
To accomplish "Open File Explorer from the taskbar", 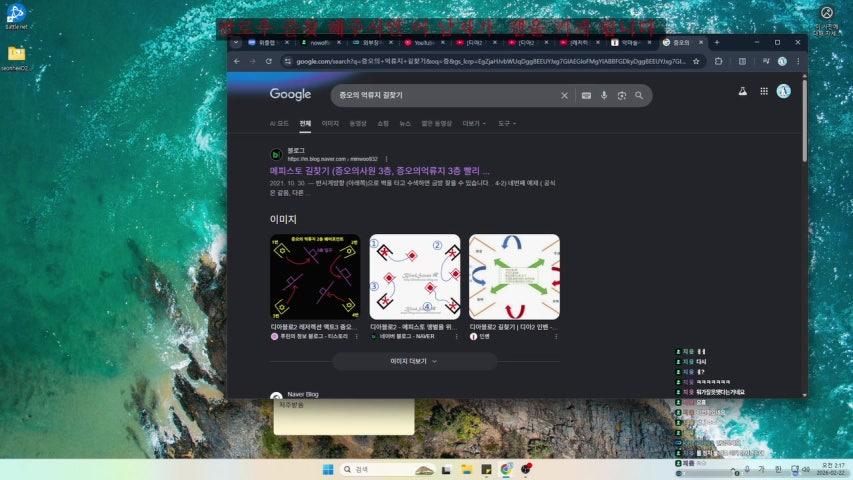I will pyautogui.click(x=466, y=469).
